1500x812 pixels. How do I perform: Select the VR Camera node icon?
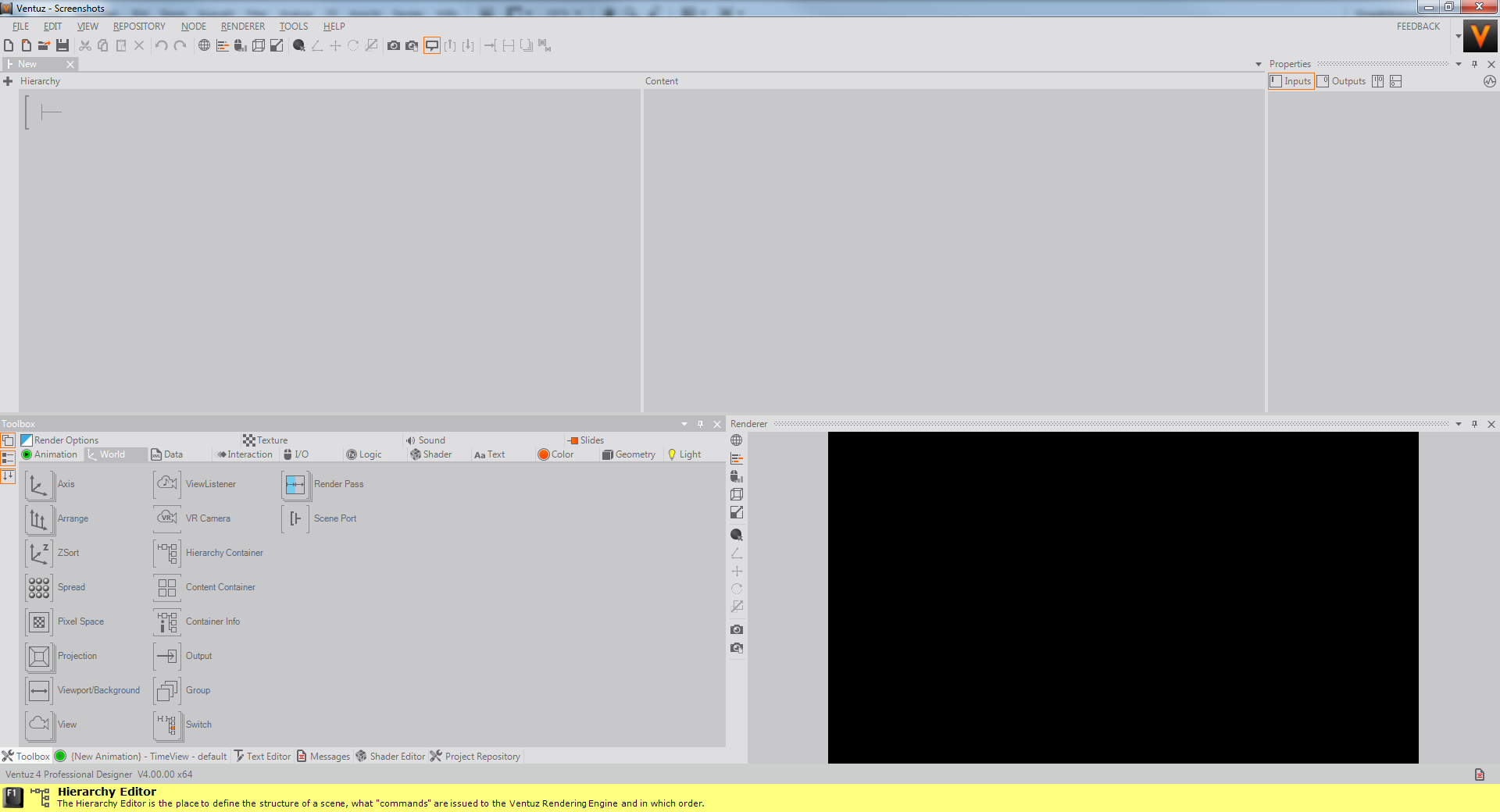click(167, 518)
